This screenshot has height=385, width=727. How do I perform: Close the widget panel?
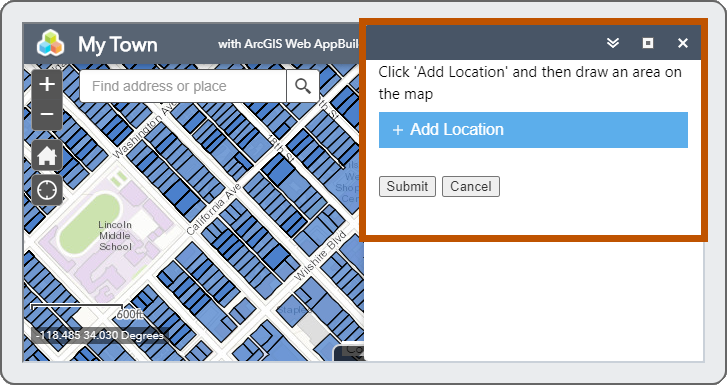682,43
